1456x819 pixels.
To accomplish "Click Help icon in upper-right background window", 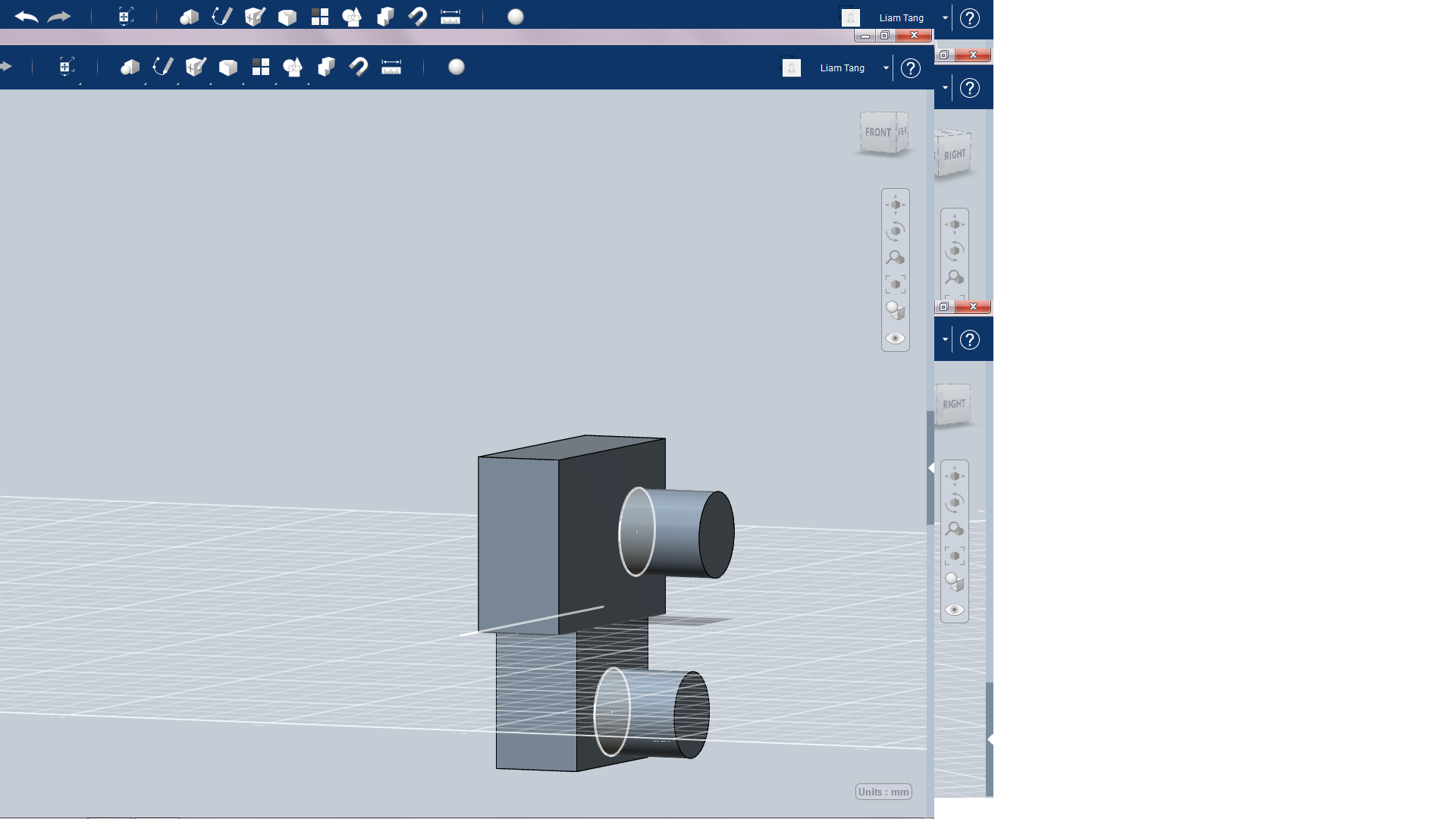I will tap(970, 88).
